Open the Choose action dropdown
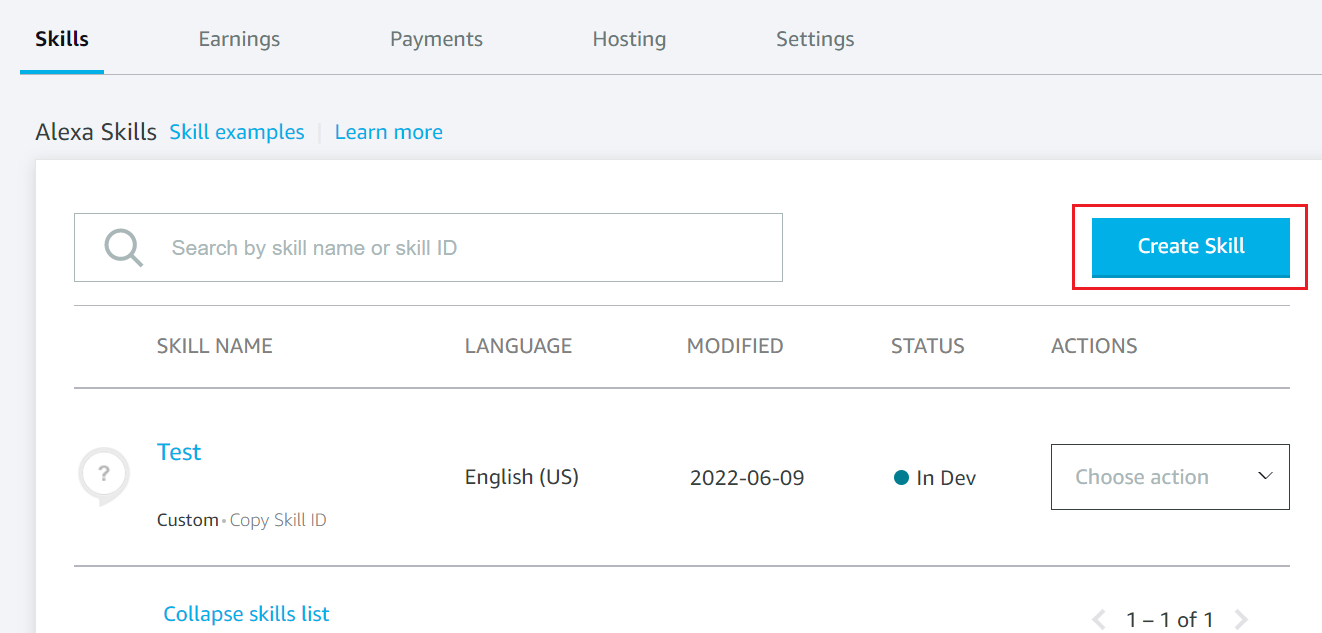The height and width of the screenshot is (633, 1322). point(1170,477)
